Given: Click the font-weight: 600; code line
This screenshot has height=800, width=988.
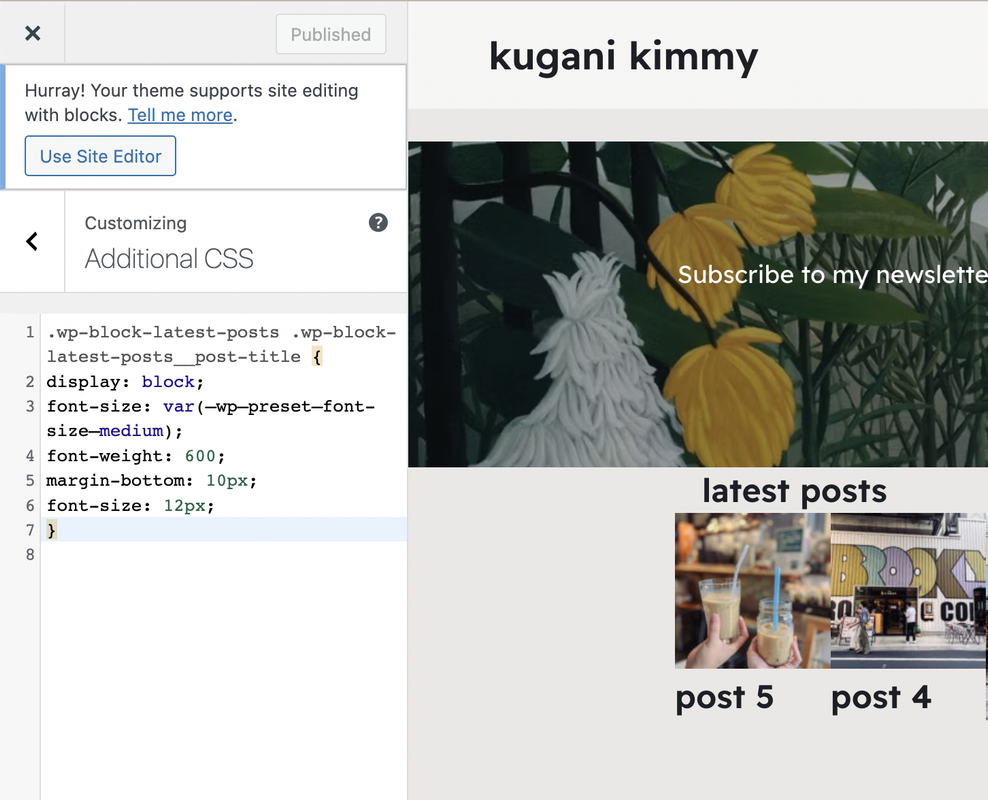Looking at the screenshot, I should coord(135,455).
